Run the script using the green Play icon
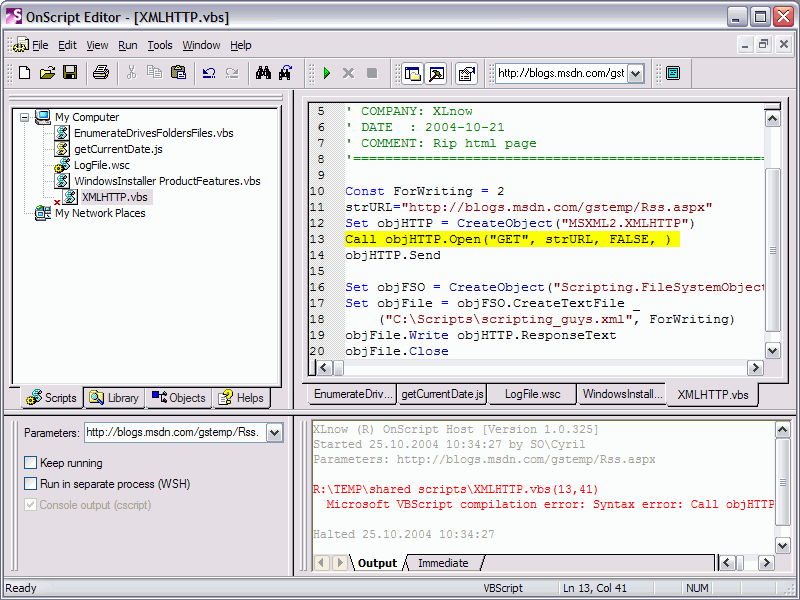 pos(327,73)
